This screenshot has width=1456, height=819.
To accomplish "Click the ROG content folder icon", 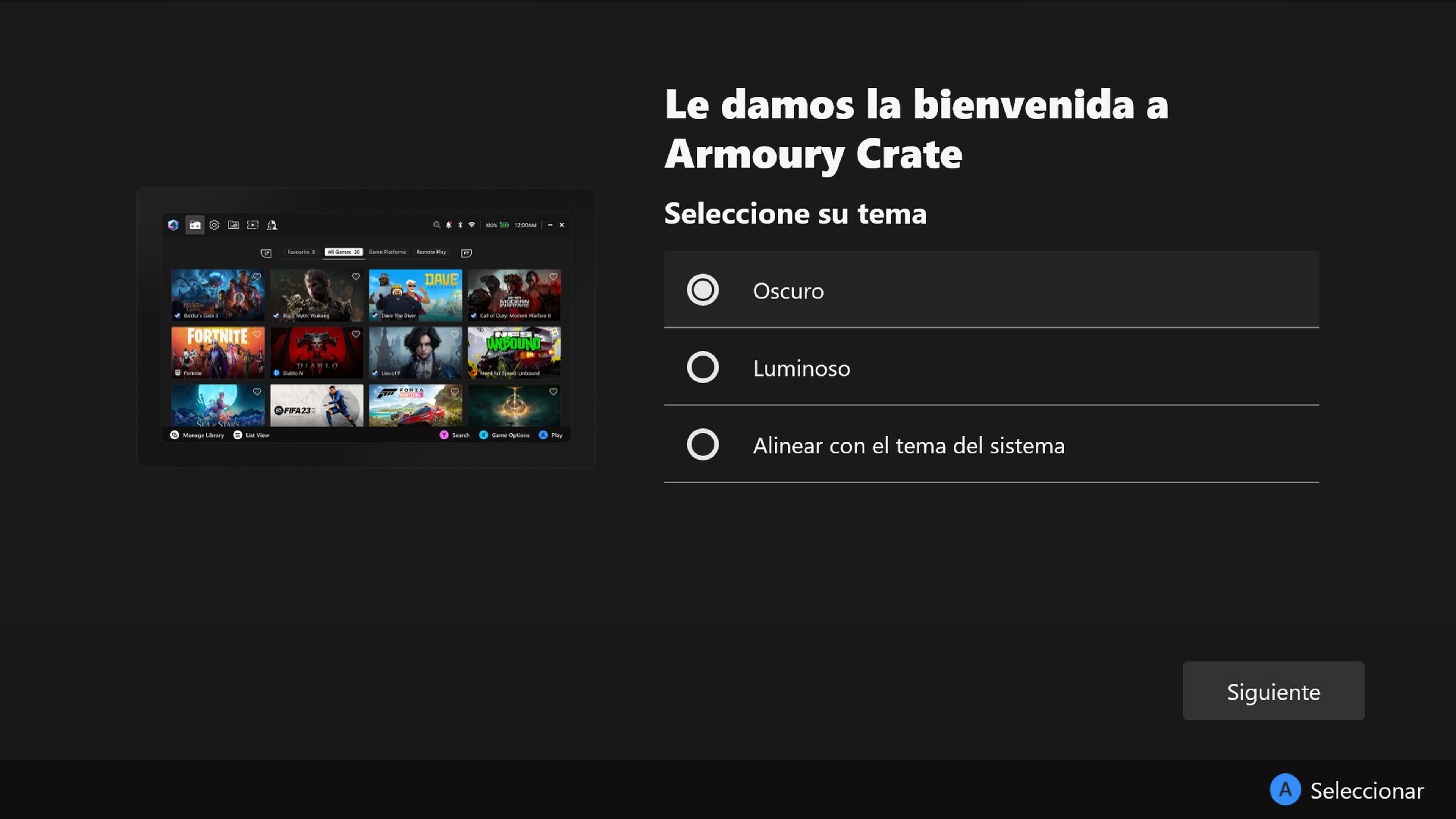I will (x=234, y=225).
